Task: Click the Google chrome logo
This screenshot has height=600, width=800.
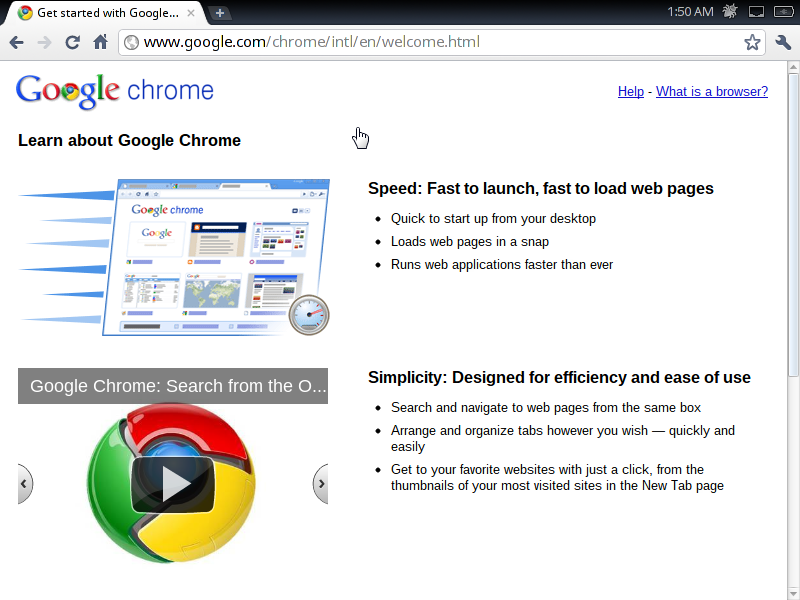Action: [115, 91]
